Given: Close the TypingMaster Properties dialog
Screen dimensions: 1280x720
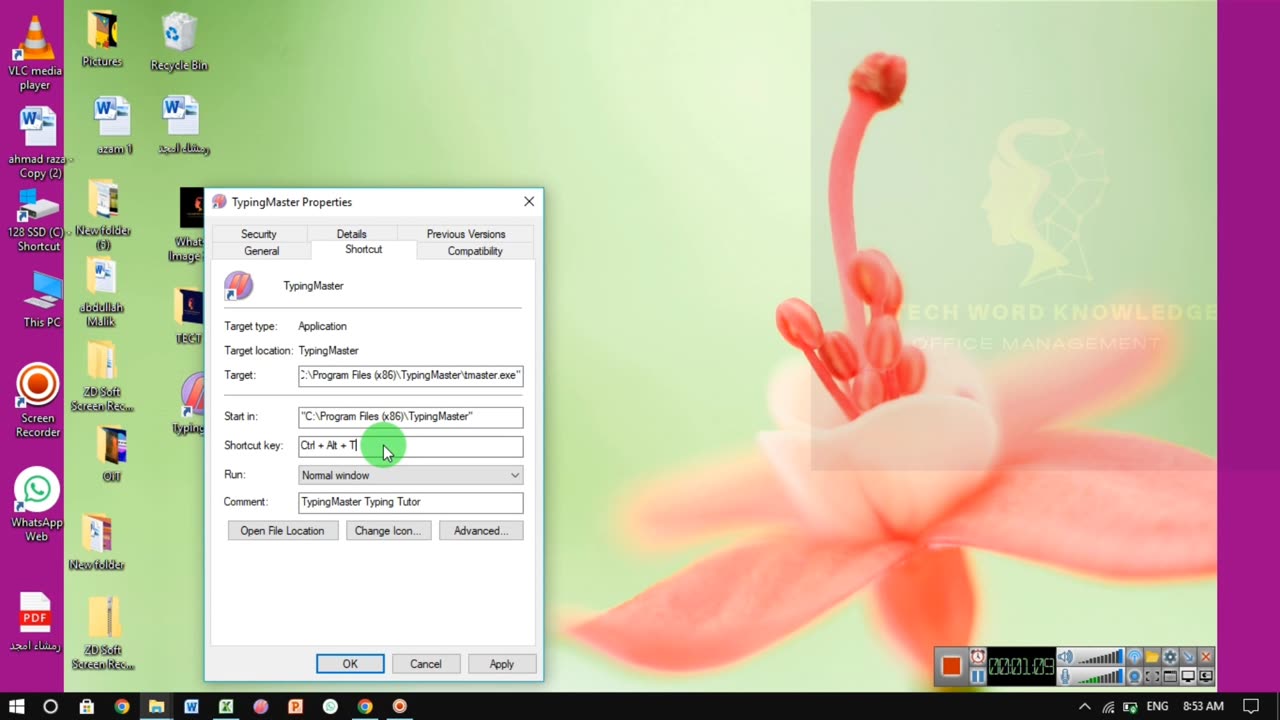Looking at the screenshot, I should click(x=529, y=202).
